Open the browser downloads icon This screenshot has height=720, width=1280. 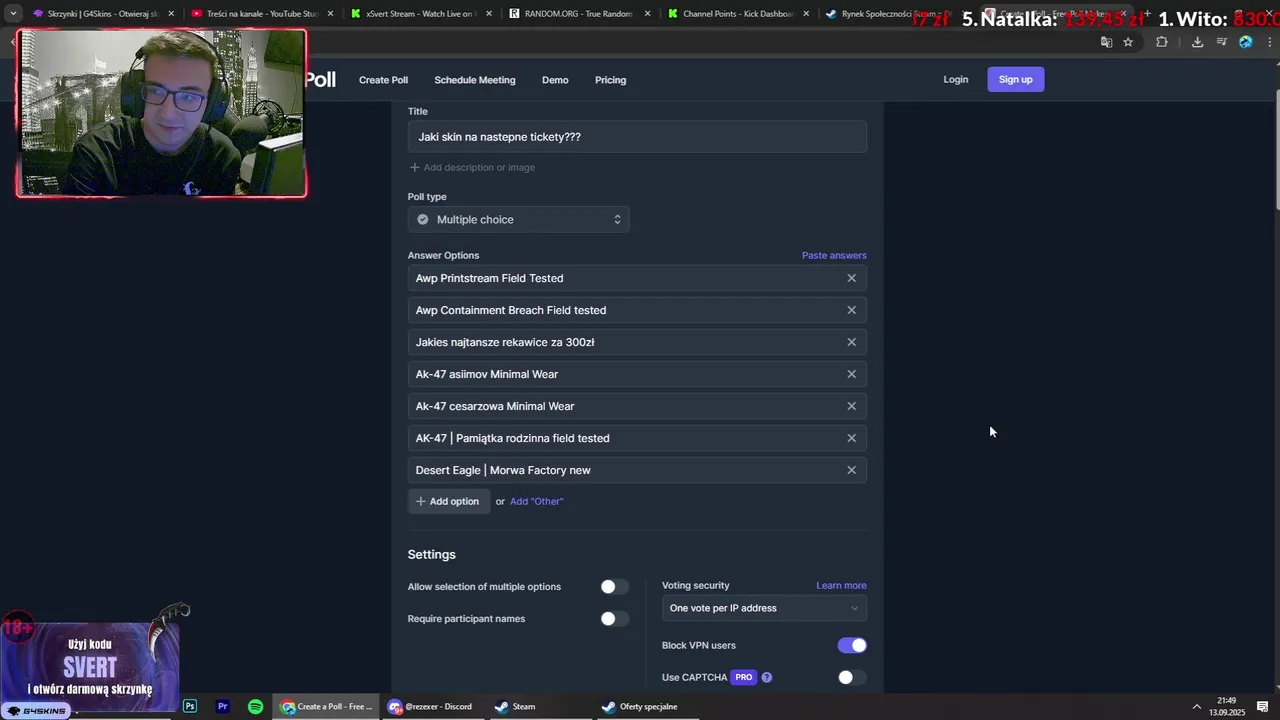coord(1197,42)
